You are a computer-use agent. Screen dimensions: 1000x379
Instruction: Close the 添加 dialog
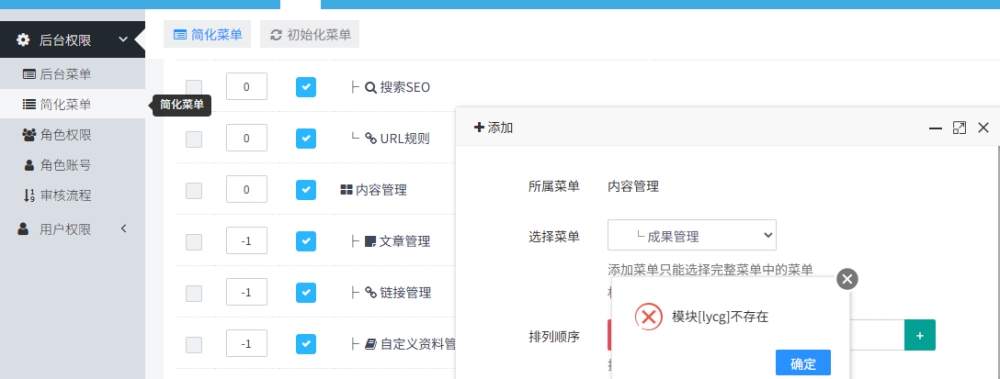[983, 128]
